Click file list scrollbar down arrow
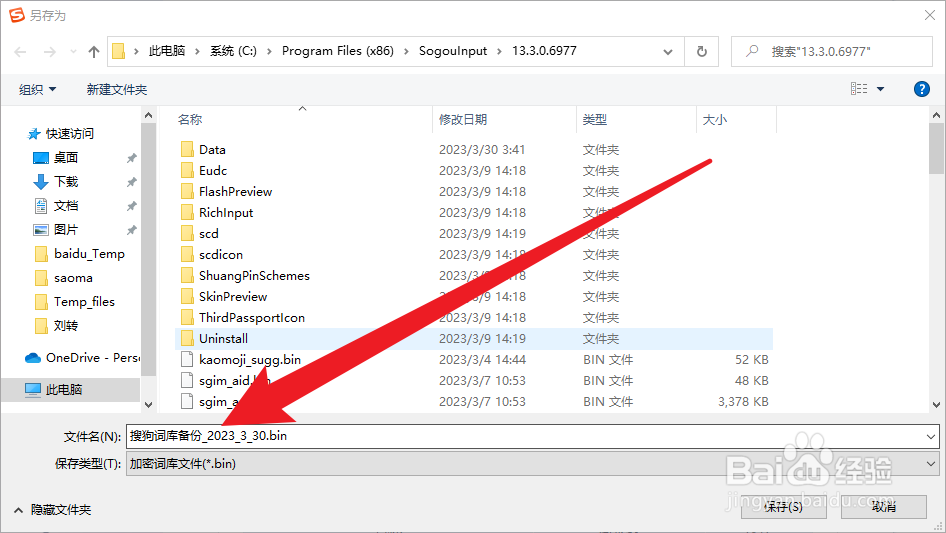Viewport: 946px width, 533px height. click(x=936, y=405)
